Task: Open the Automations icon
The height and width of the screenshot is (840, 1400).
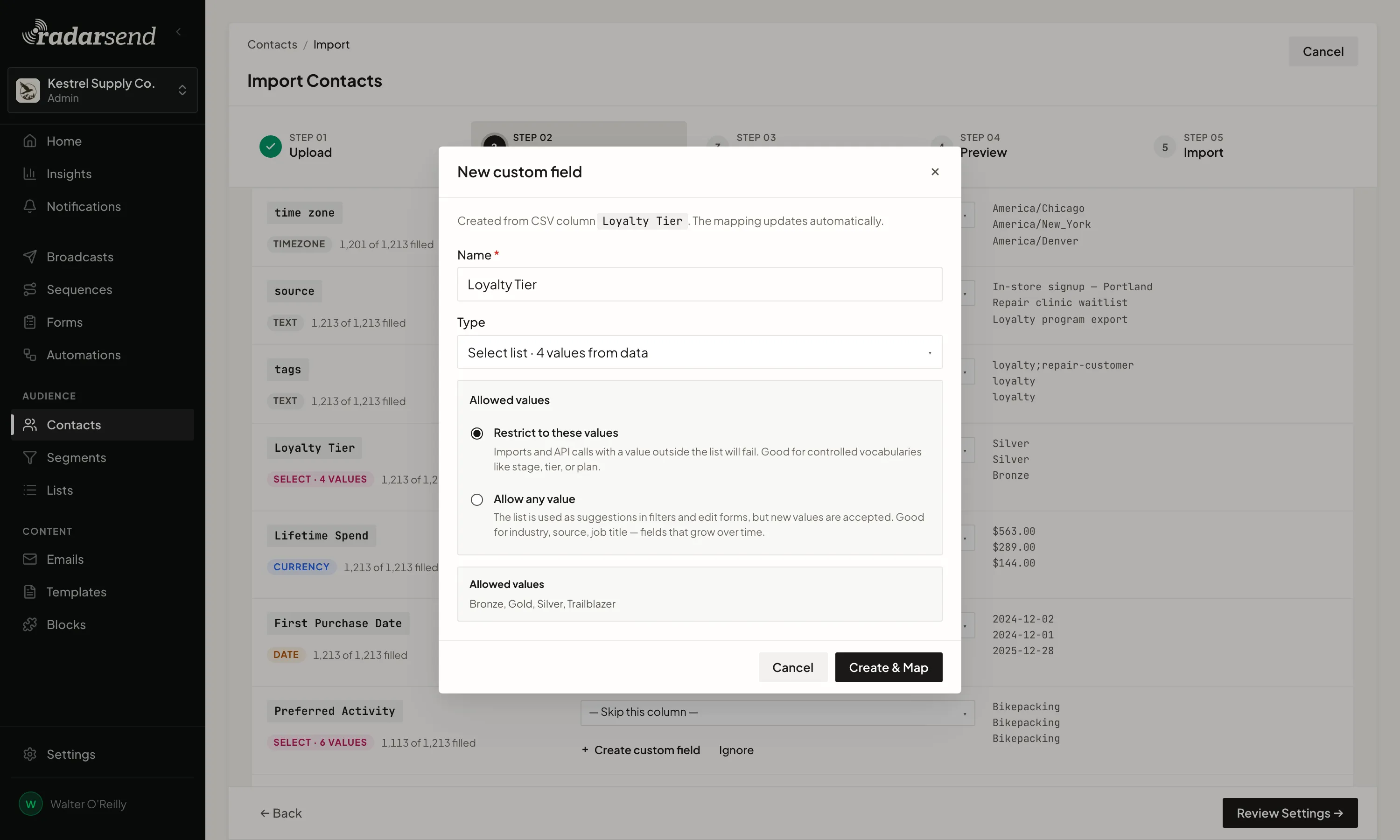Action: [30, 355]
